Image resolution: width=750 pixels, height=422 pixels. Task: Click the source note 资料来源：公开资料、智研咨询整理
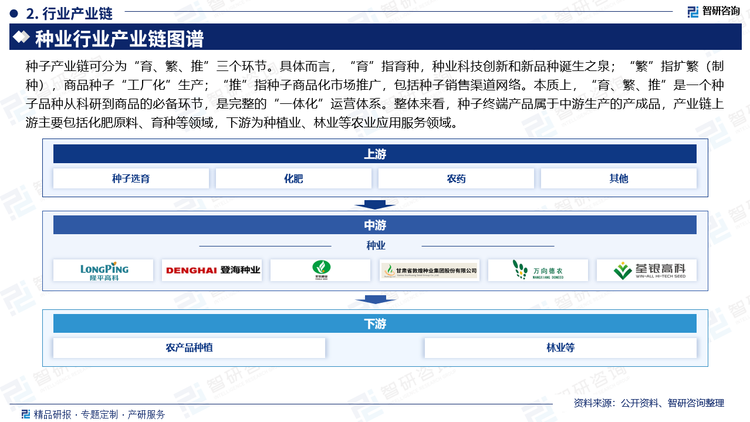pos(649,403)
